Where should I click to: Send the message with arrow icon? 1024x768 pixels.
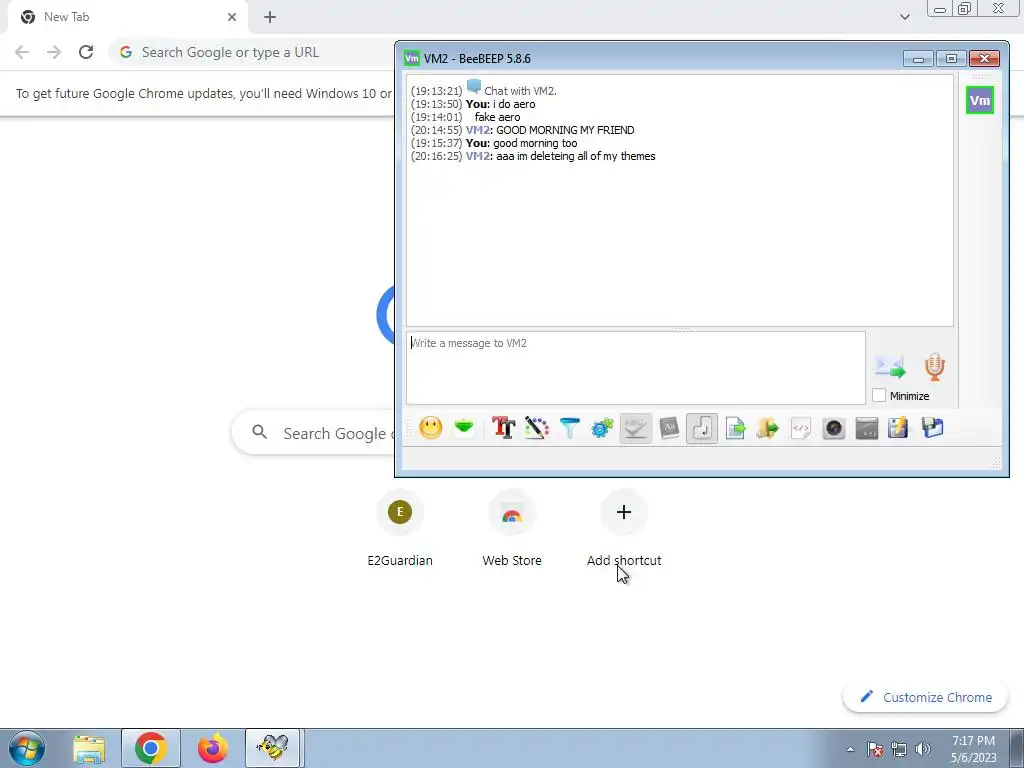[890, 367]
